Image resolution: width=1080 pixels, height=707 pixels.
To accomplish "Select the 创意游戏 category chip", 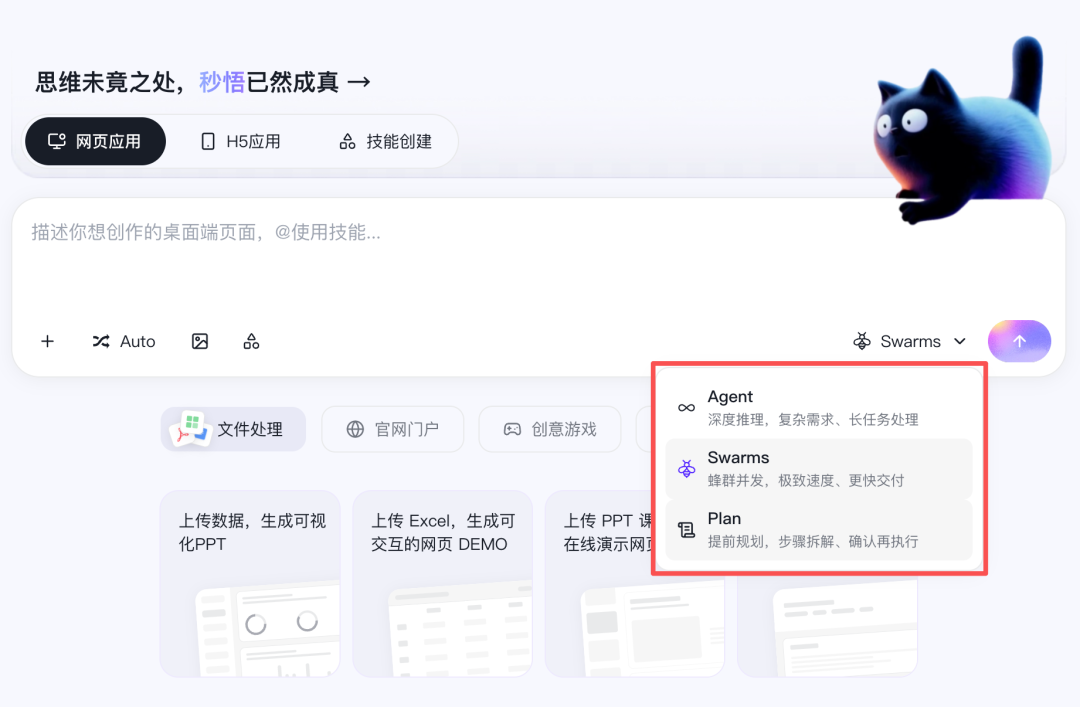I will tap(550, 429).
